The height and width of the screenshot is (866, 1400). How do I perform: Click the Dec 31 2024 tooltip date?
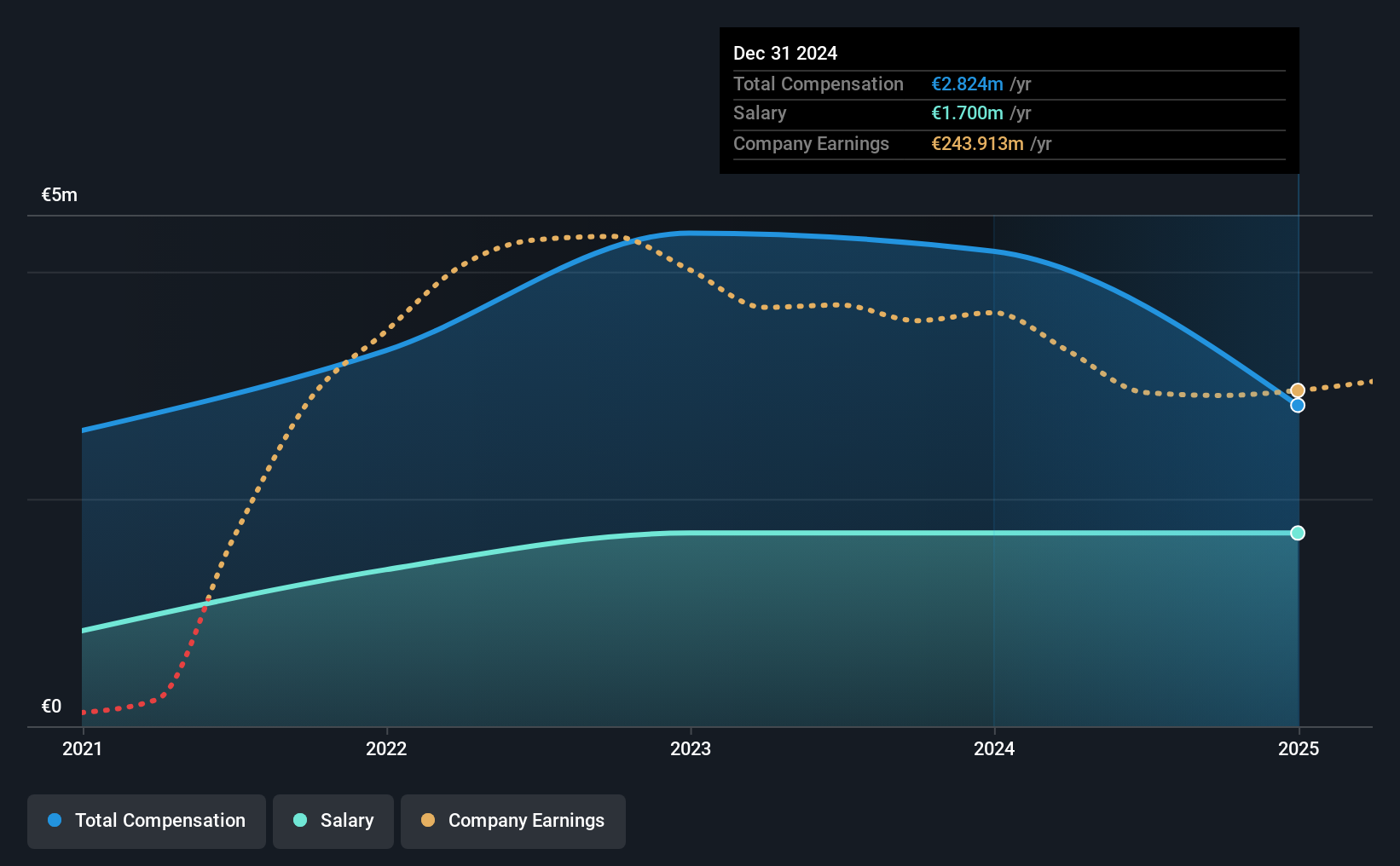click(x=785, y=54)
